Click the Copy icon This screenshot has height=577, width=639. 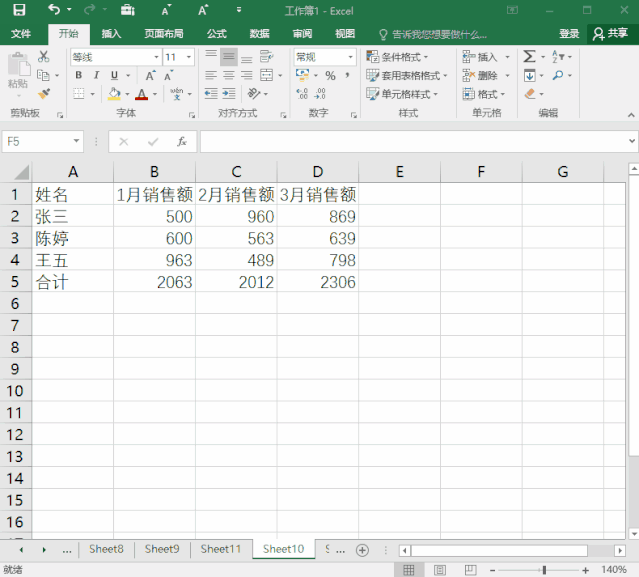tap(43, 75)
